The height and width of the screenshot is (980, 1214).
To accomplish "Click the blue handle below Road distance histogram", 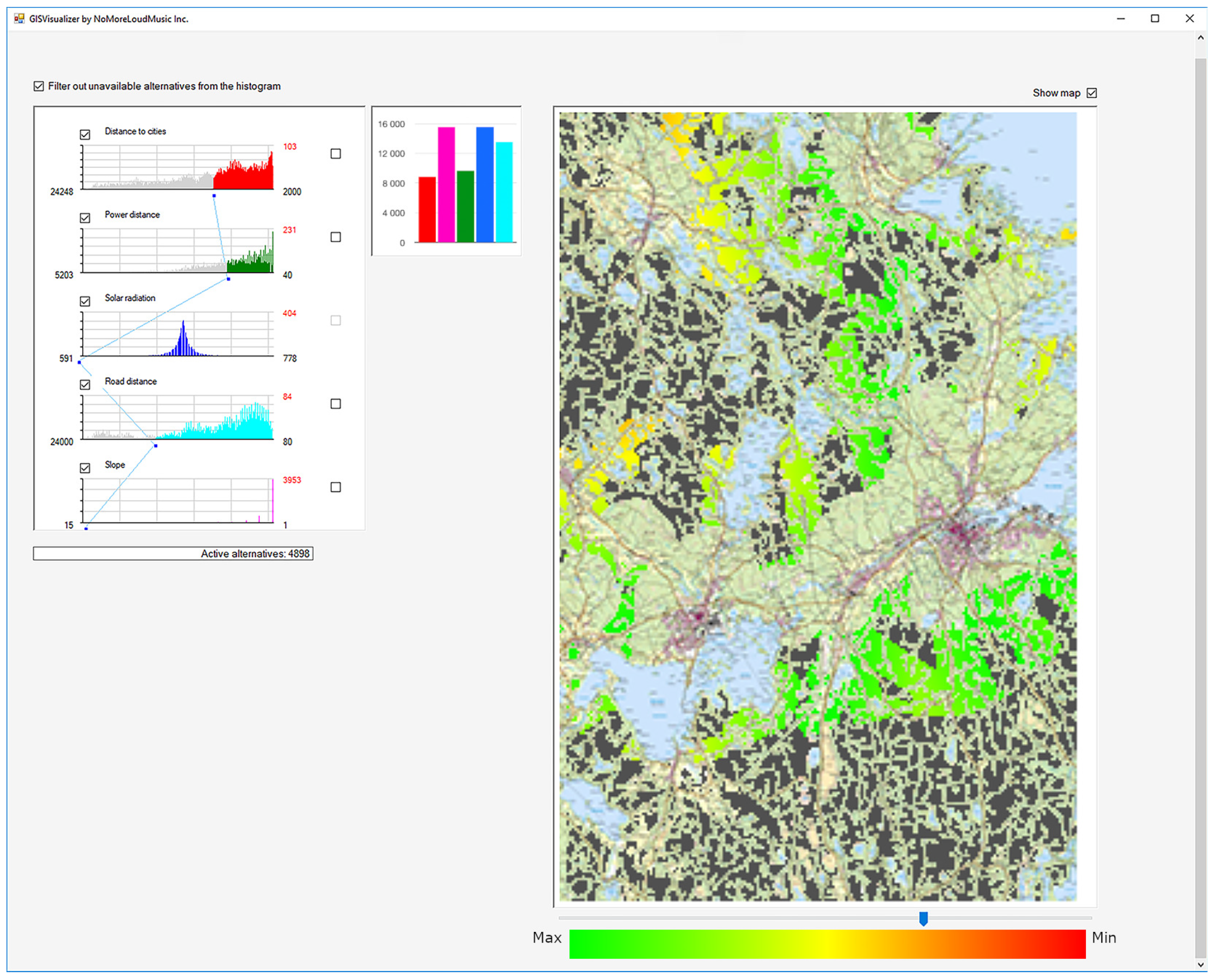I will pos(156,447).
